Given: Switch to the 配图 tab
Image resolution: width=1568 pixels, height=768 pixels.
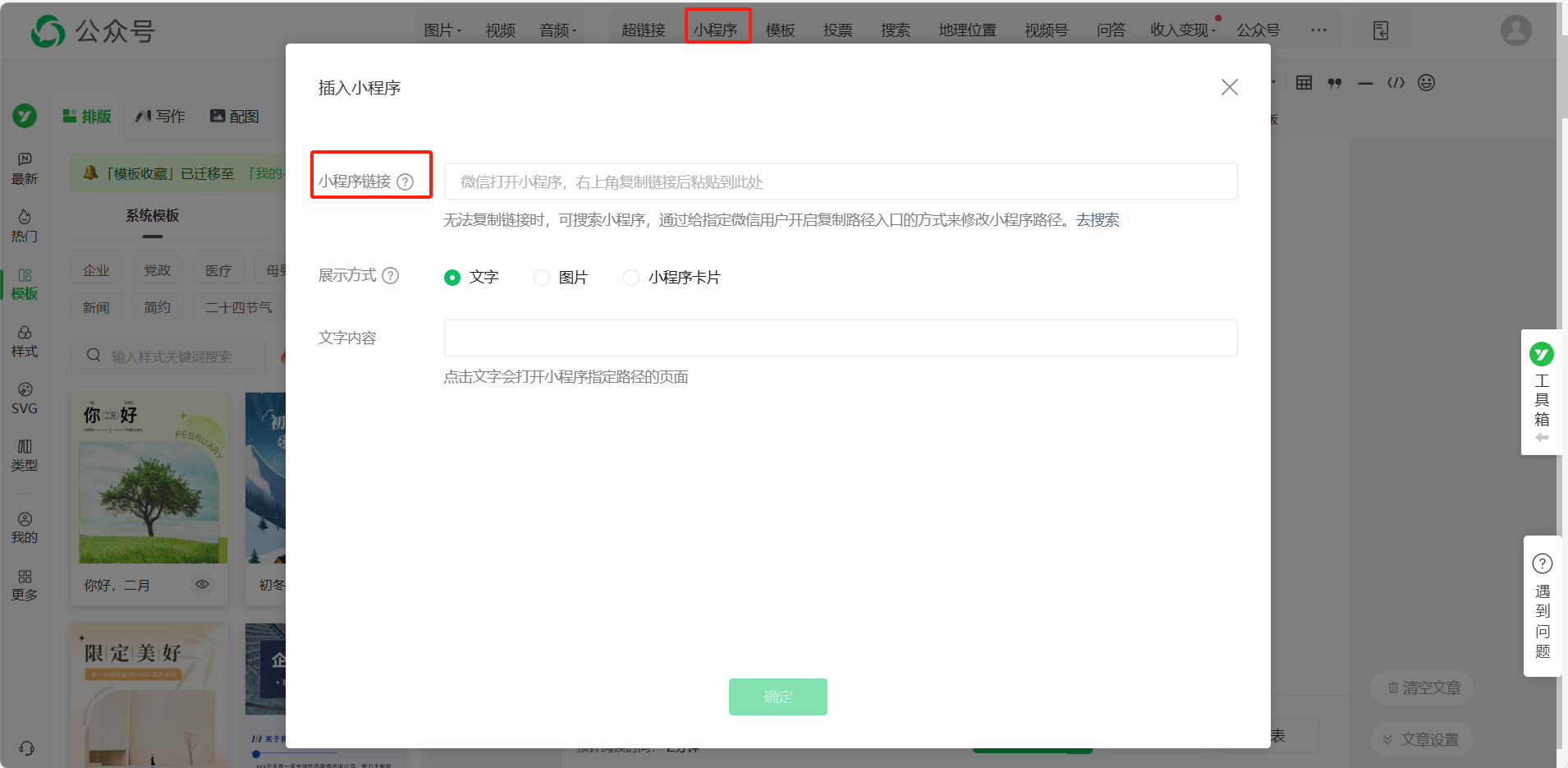Looking at the screenshot, I should (235, 117).
